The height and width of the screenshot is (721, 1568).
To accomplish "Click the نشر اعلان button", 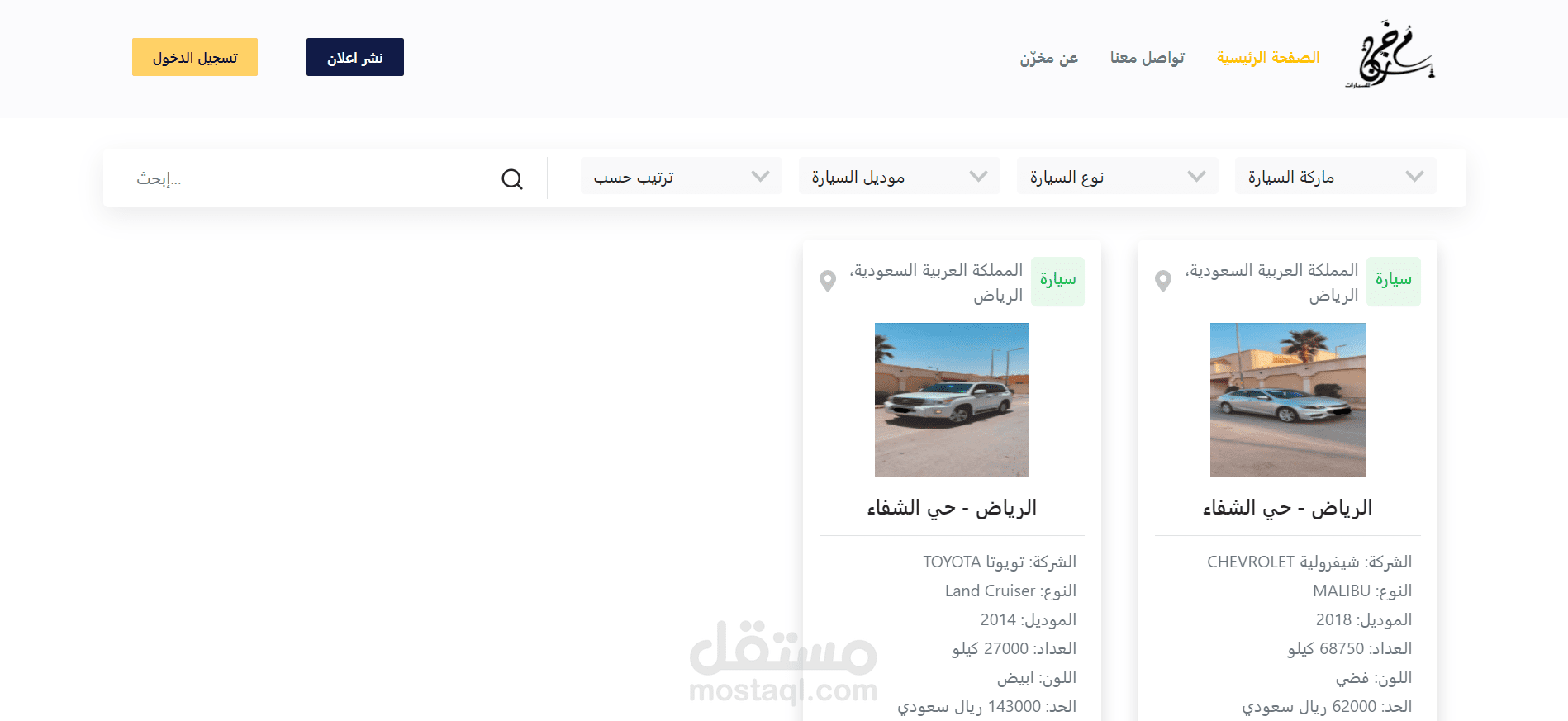I will [x=355, y=57].
